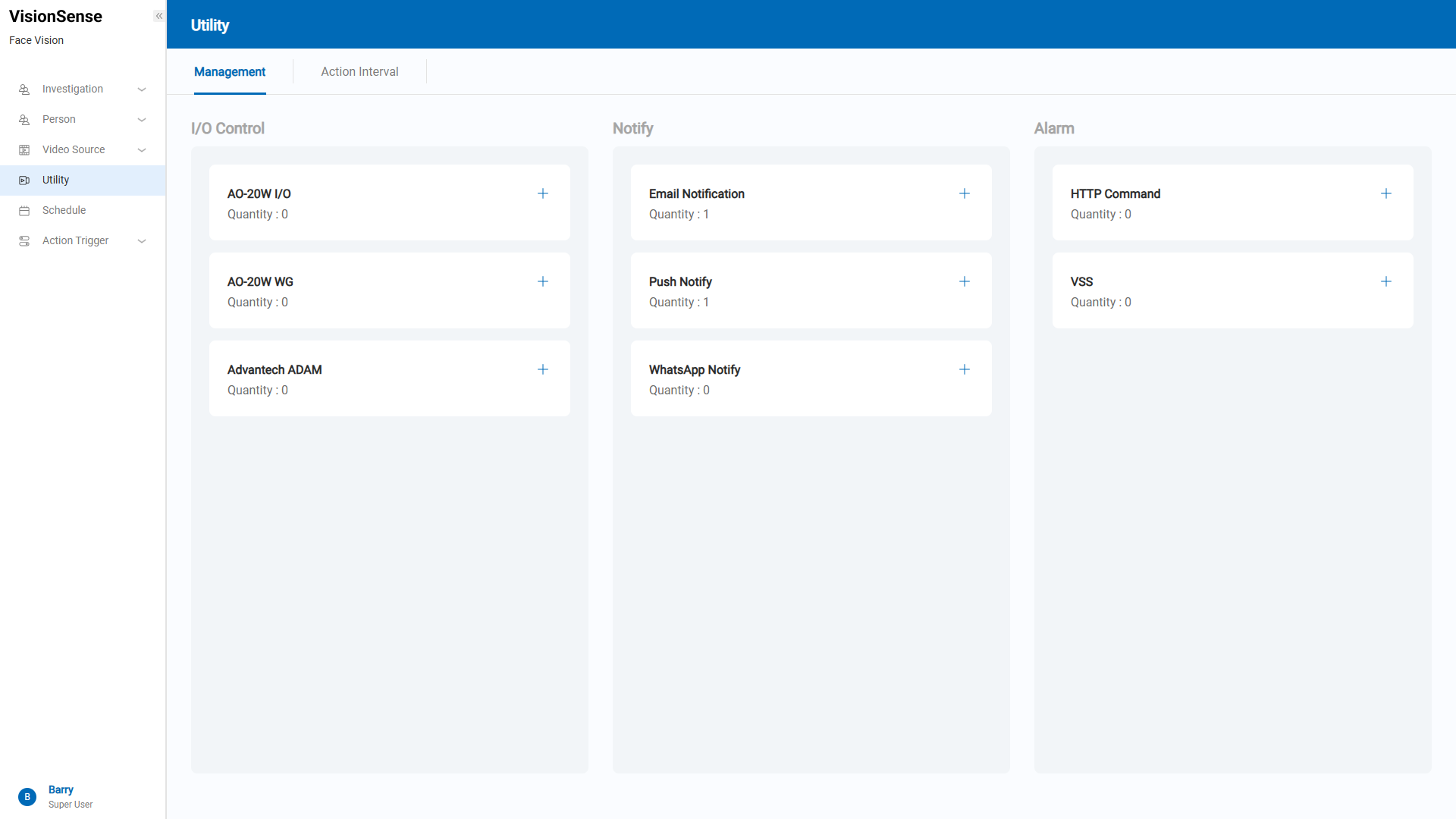Viewport: 1456px width, 819px height.
Task: Add a WhatsApp Notify entry
Action: point(965,369)
